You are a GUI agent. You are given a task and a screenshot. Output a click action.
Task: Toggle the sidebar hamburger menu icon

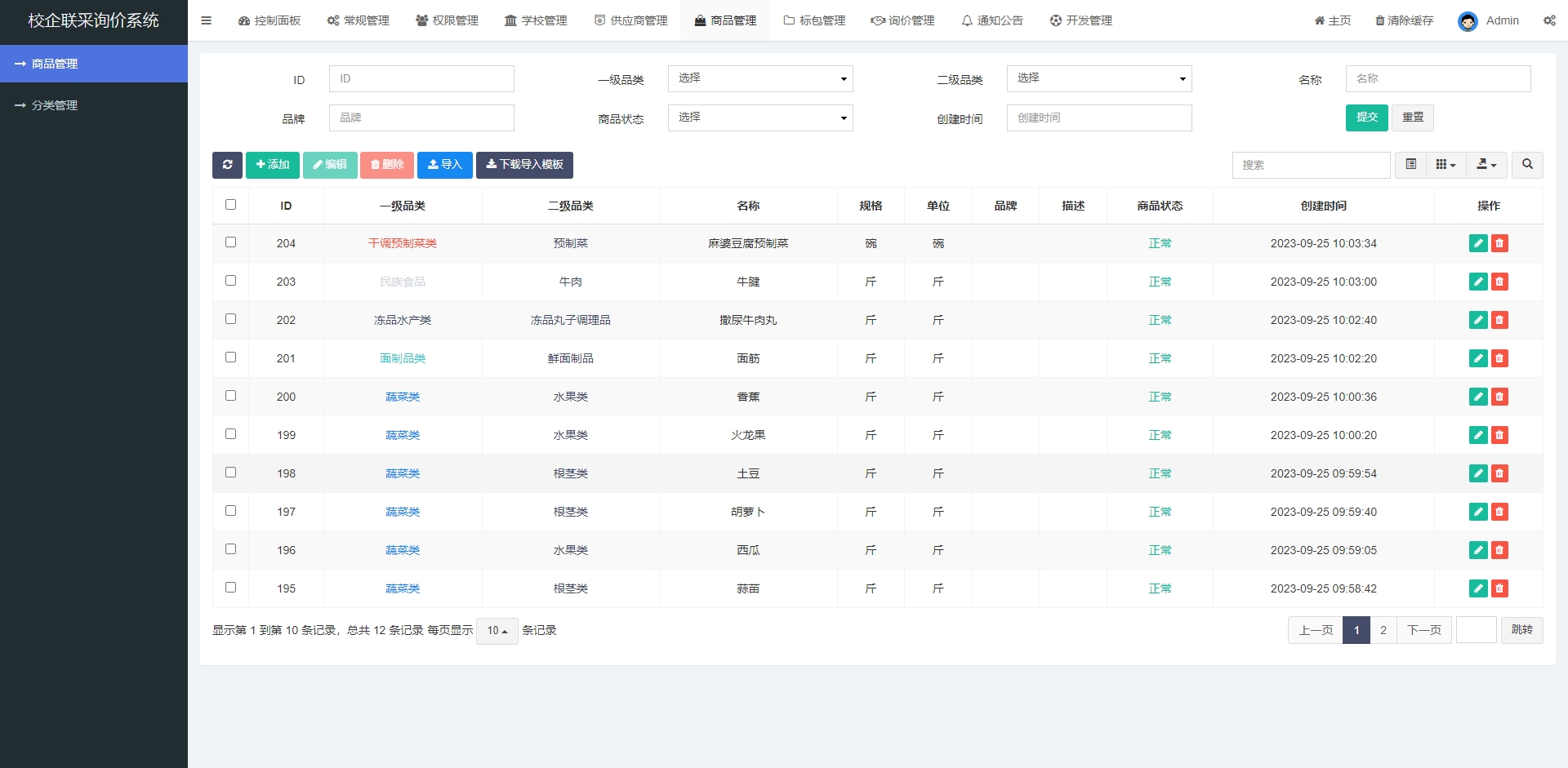pyautogui.click(x=206, y=20)
